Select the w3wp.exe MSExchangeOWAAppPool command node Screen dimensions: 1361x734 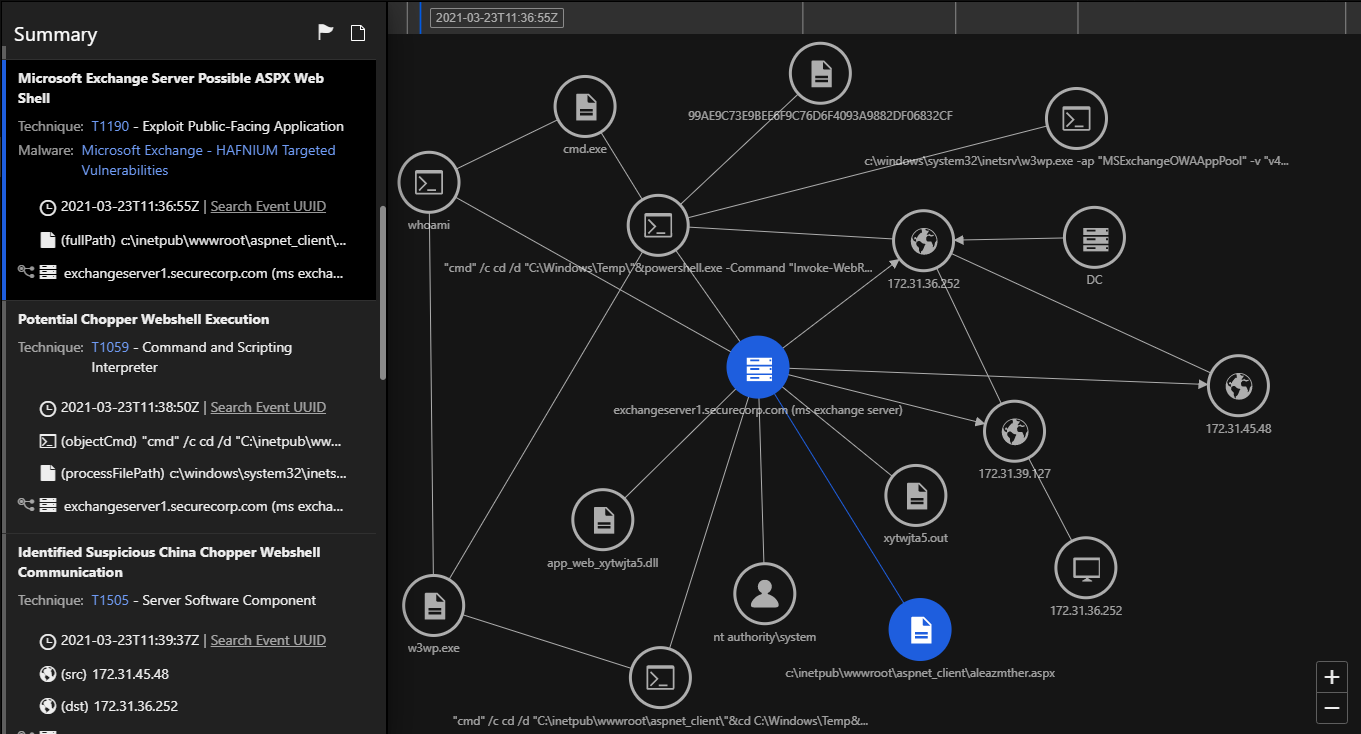[1076, 119]
